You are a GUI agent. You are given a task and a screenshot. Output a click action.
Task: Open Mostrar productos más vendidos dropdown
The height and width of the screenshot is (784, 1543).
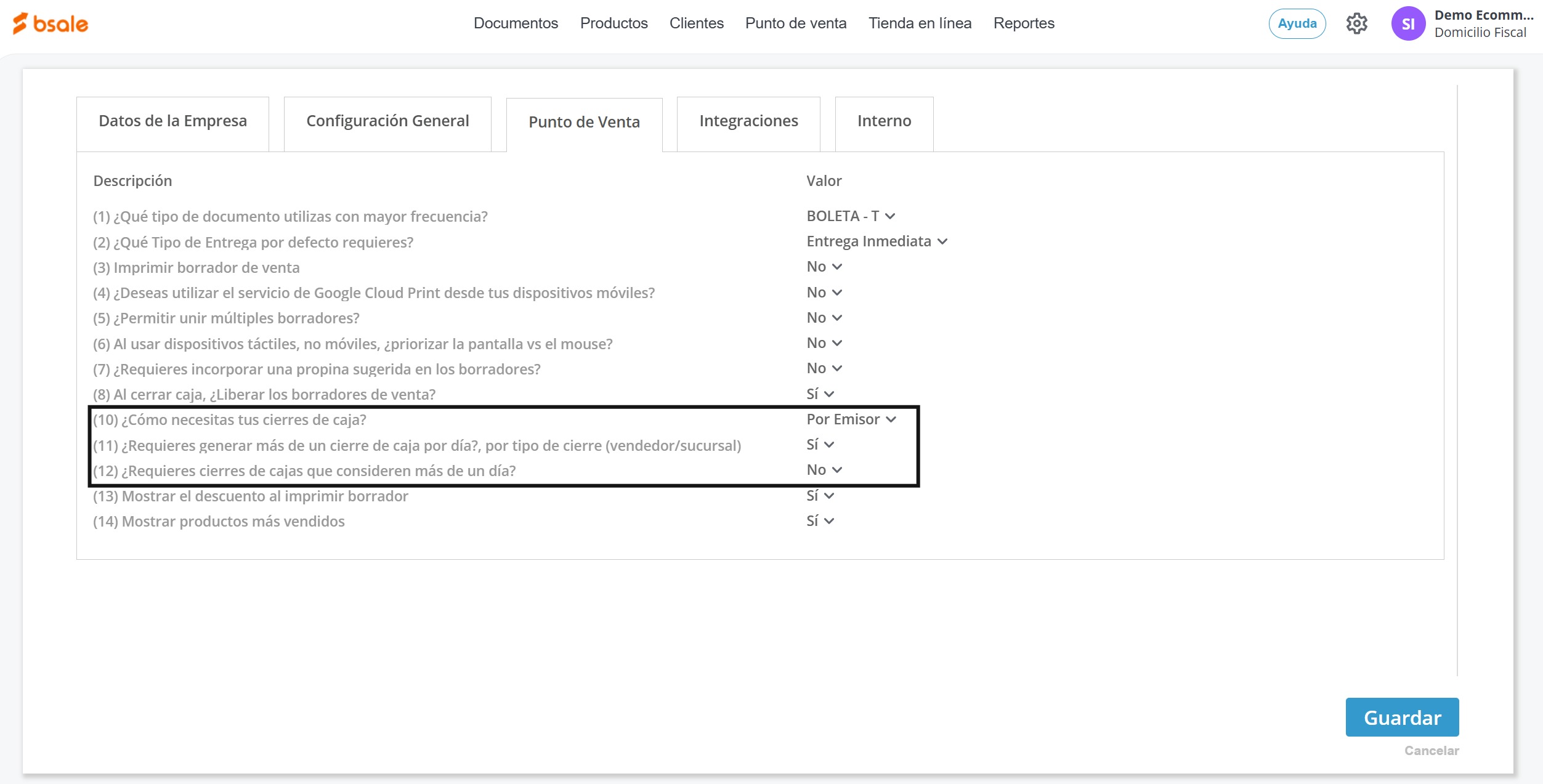[x=820, y=521]
